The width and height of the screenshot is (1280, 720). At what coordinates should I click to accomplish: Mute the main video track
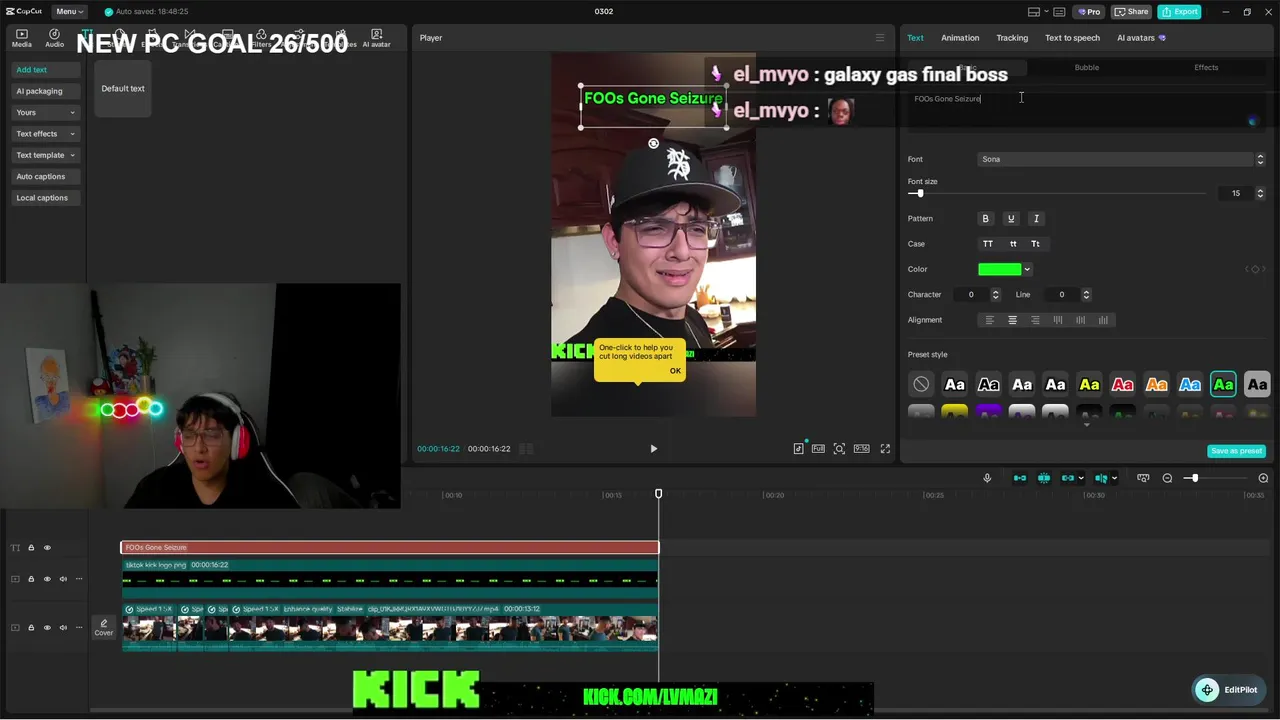[63, 628]
